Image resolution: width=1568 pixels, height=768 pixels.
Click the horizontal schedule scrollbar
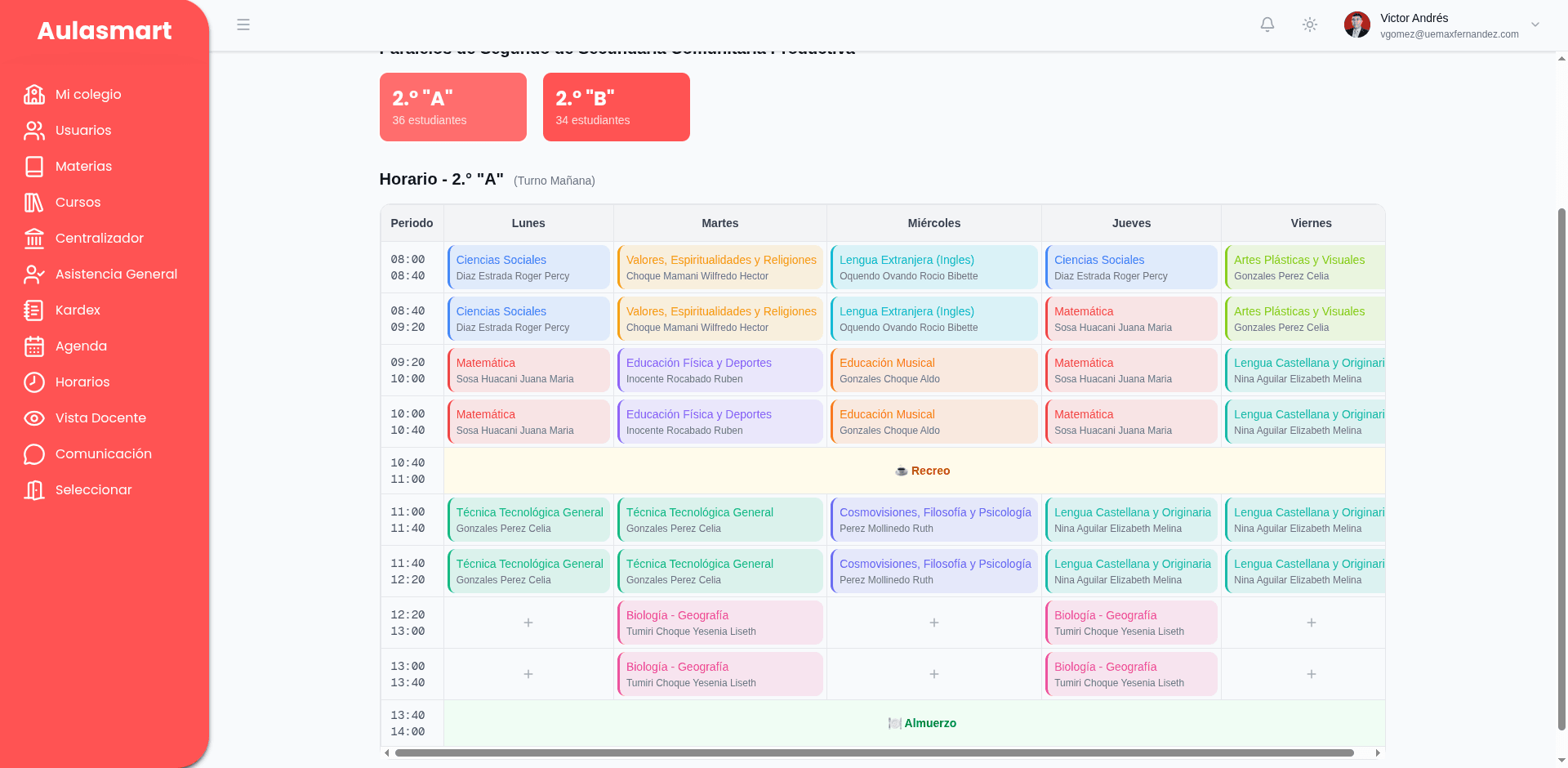coord(874,752)
